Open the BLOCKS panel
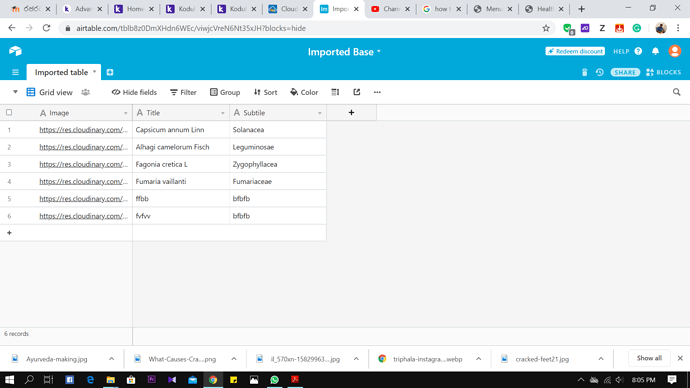The image size is (690, 388). [664, 72]
